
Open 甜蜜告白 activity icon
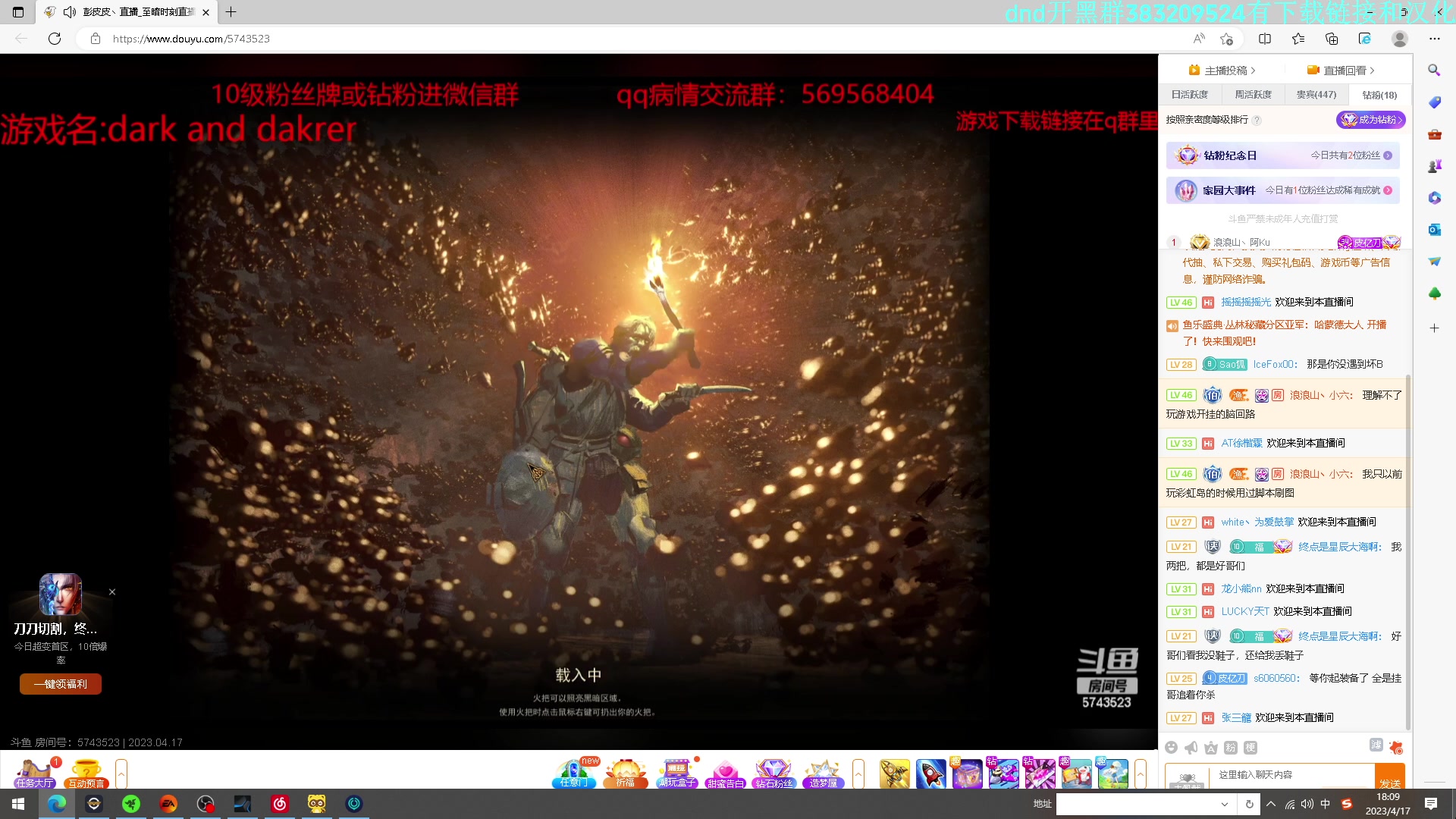tap(726, 774)
